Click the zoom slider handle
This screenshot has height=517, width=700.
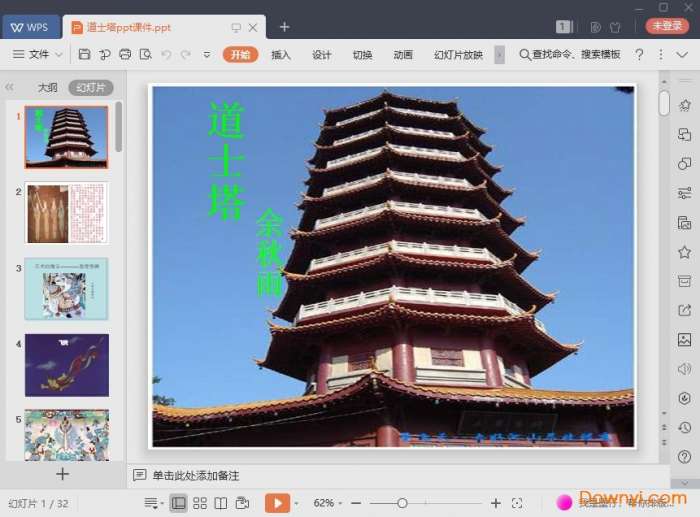(402, 503)
